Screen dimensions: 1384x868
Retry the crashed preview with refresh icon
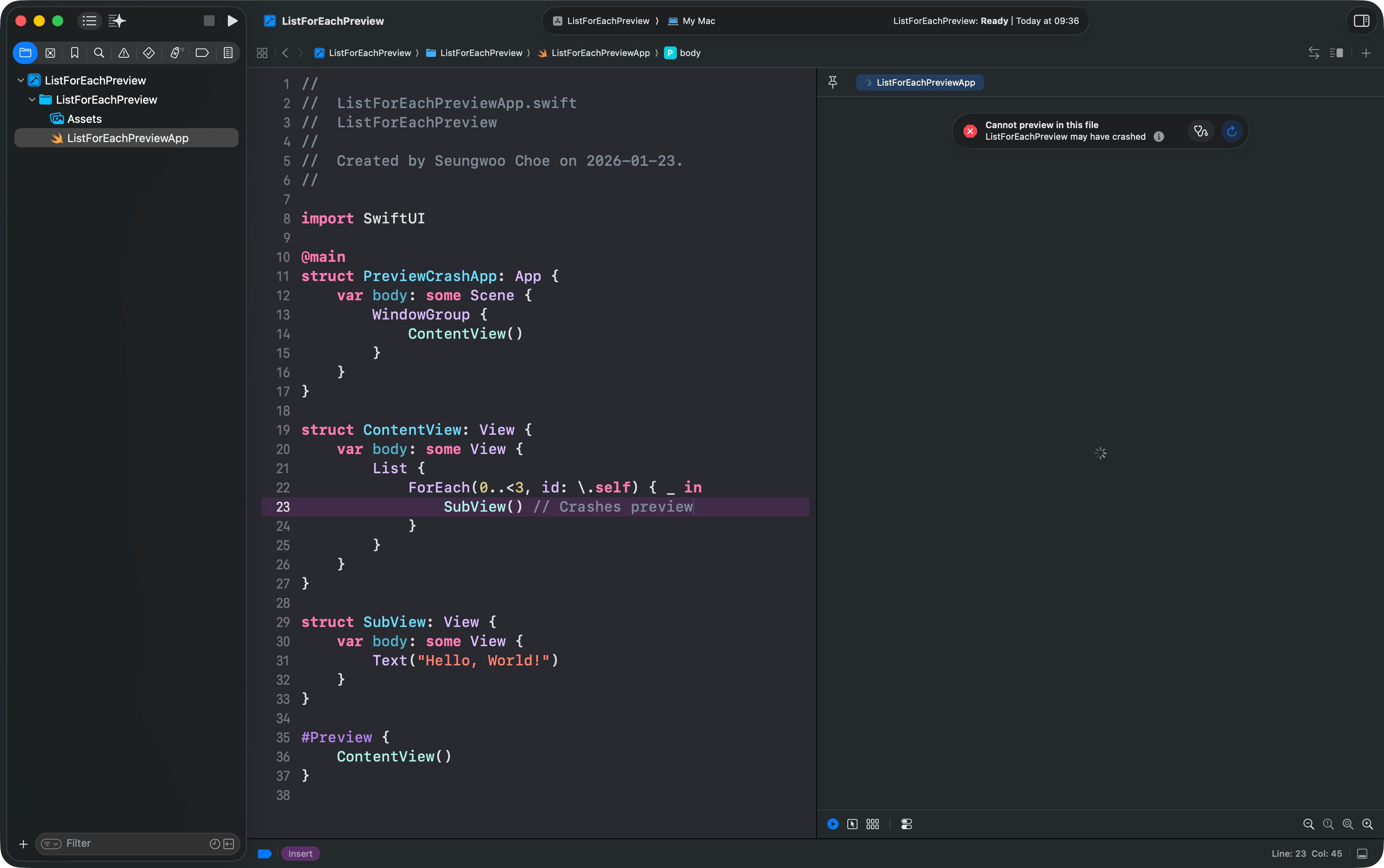(x=1231, y=131)
